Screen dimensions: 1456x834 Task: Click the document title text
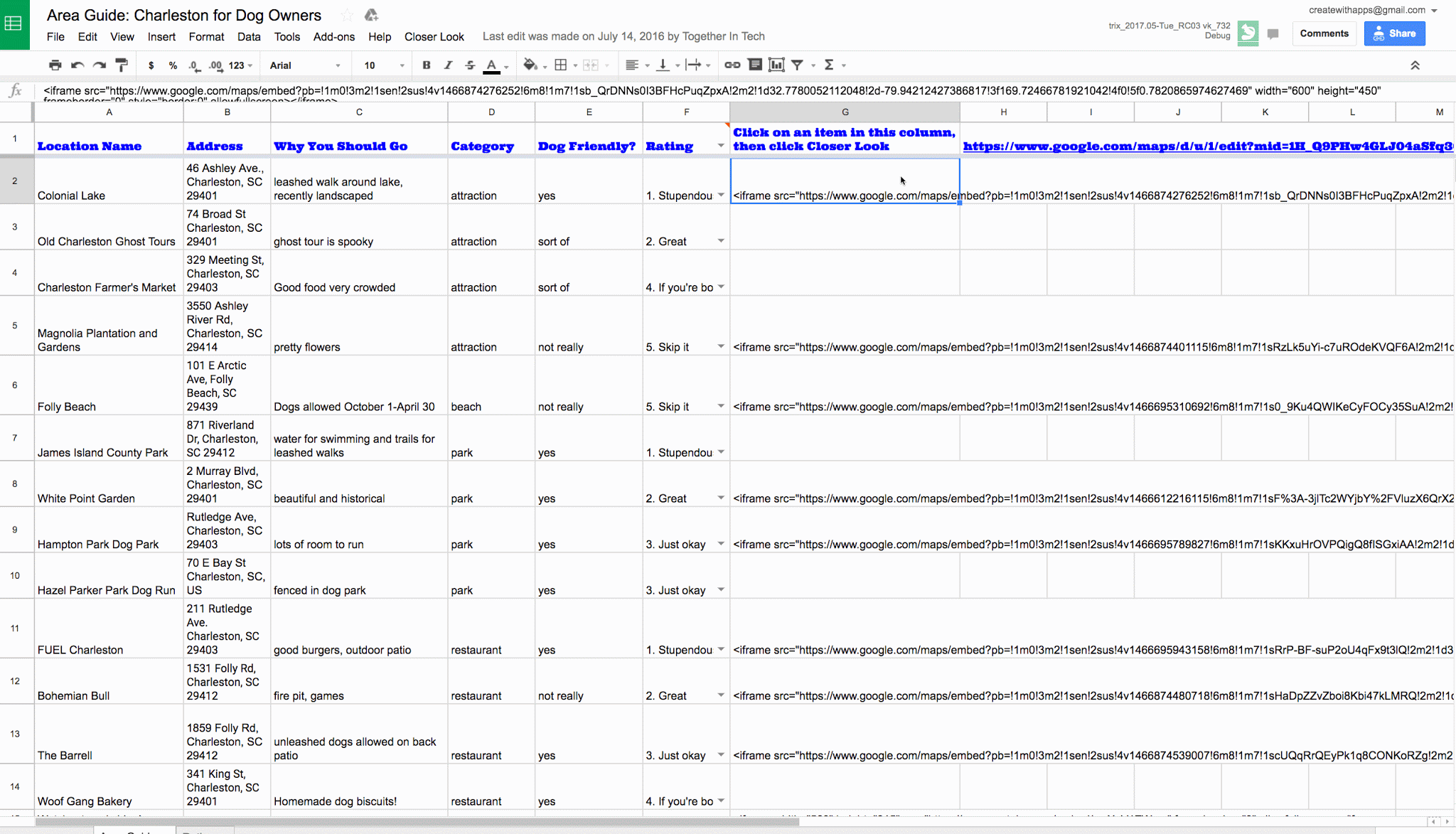click(x=184, y=15)
